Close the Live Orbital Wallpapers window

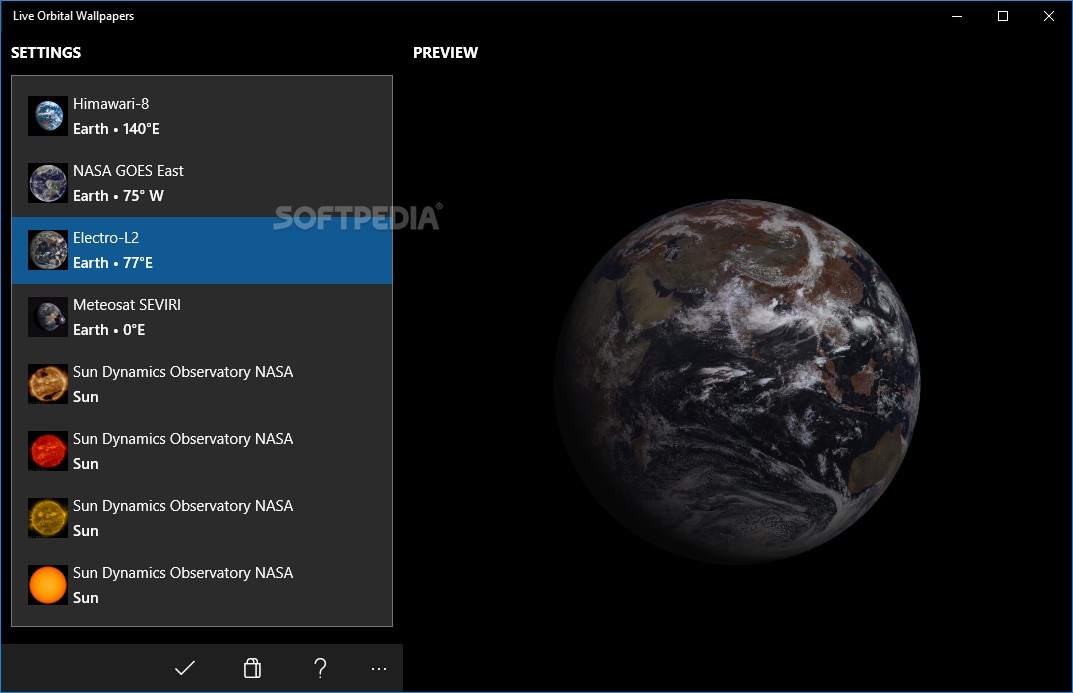click(1048, 16)
